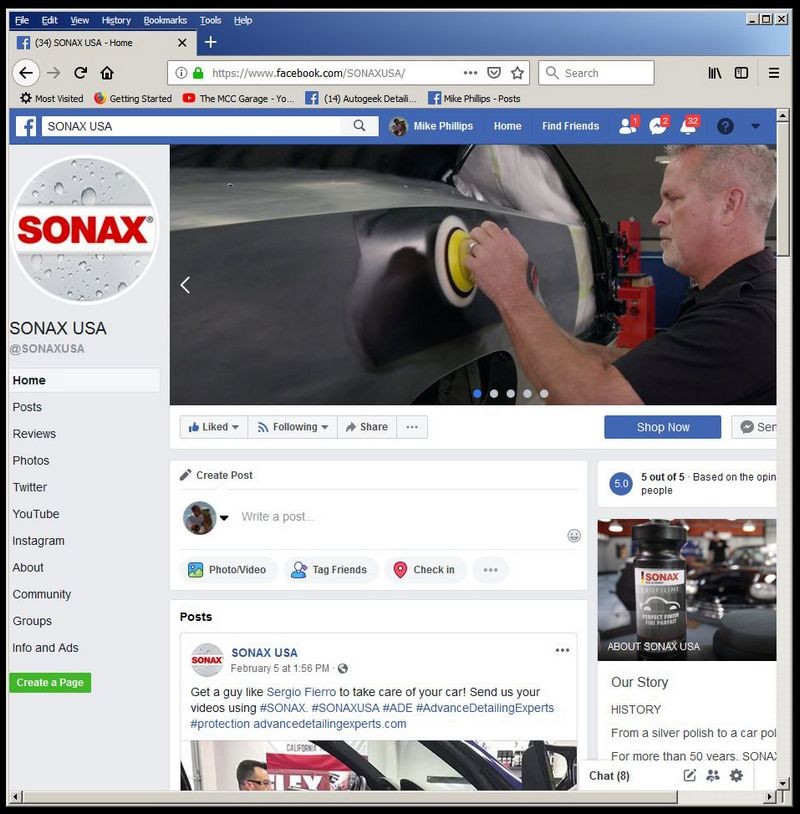Click the Facebook search field containing SONAX USA
This screenshot has width=800, height=814.
[192, 126]
